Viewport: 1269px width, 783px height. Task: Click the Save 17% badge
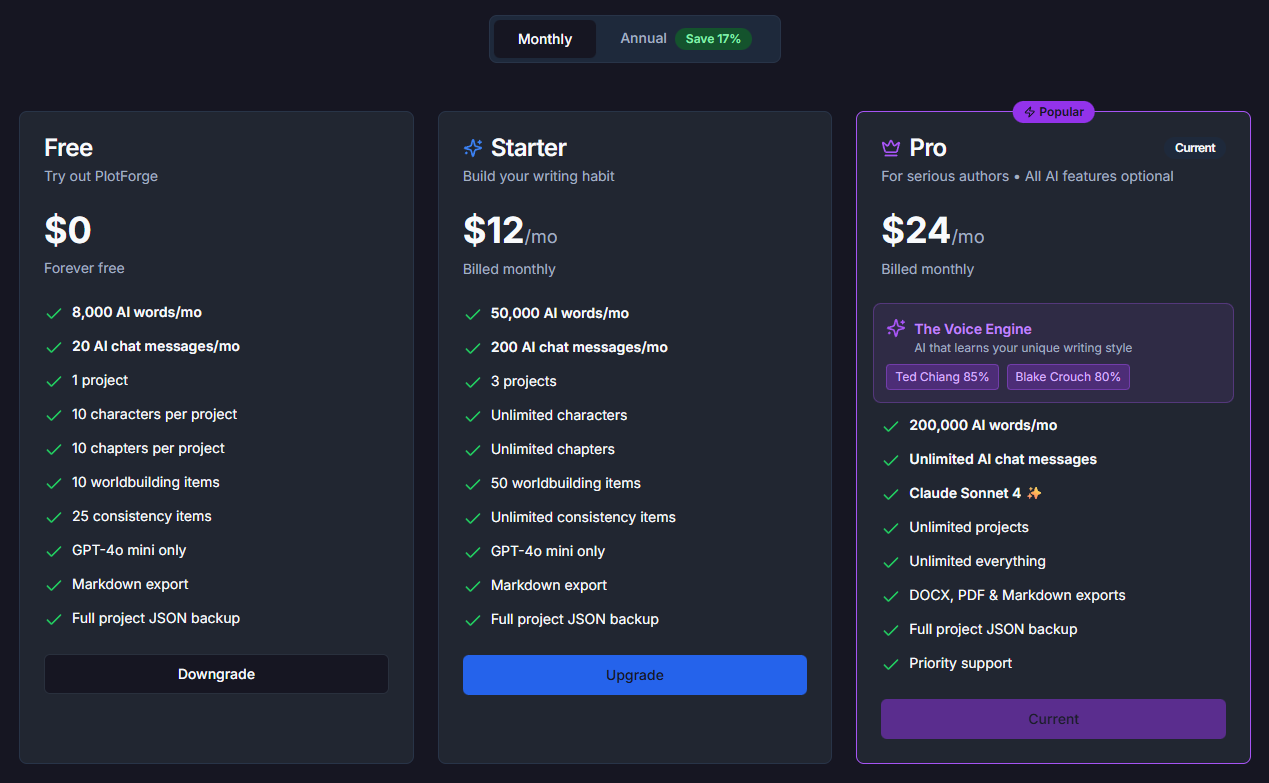(x=713, y=39)
